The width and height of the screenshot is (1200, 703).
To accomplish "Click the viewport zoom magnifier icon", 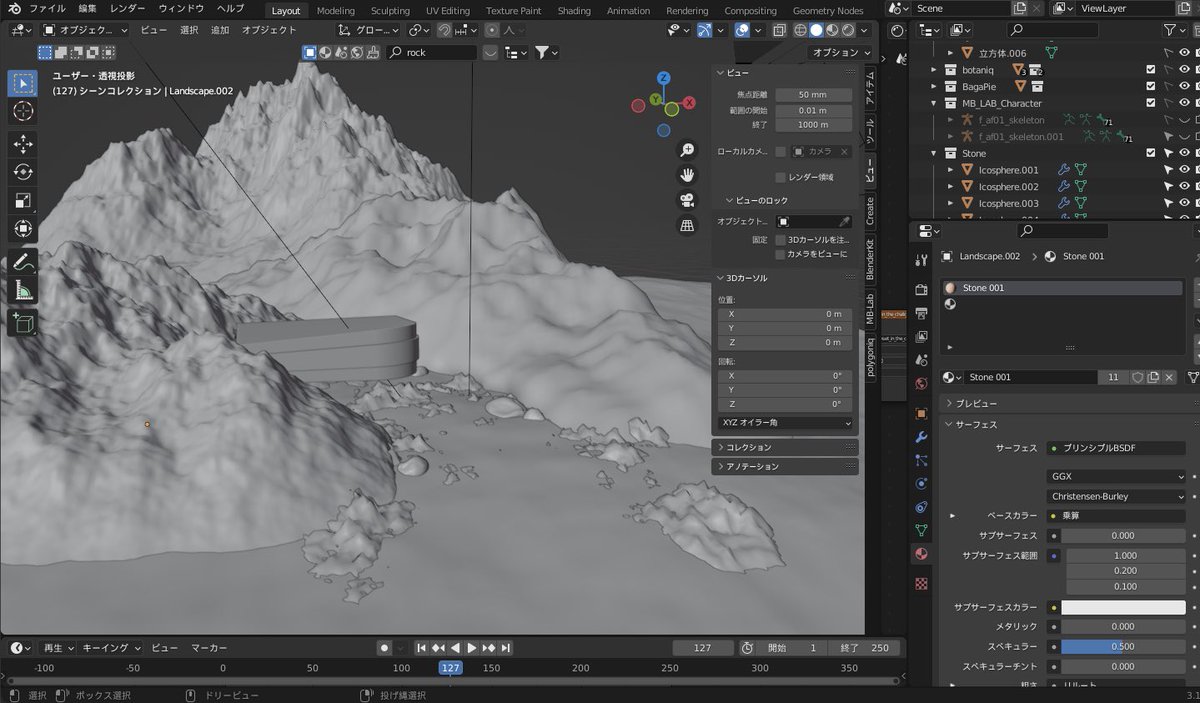I will (x=687, y=150).
